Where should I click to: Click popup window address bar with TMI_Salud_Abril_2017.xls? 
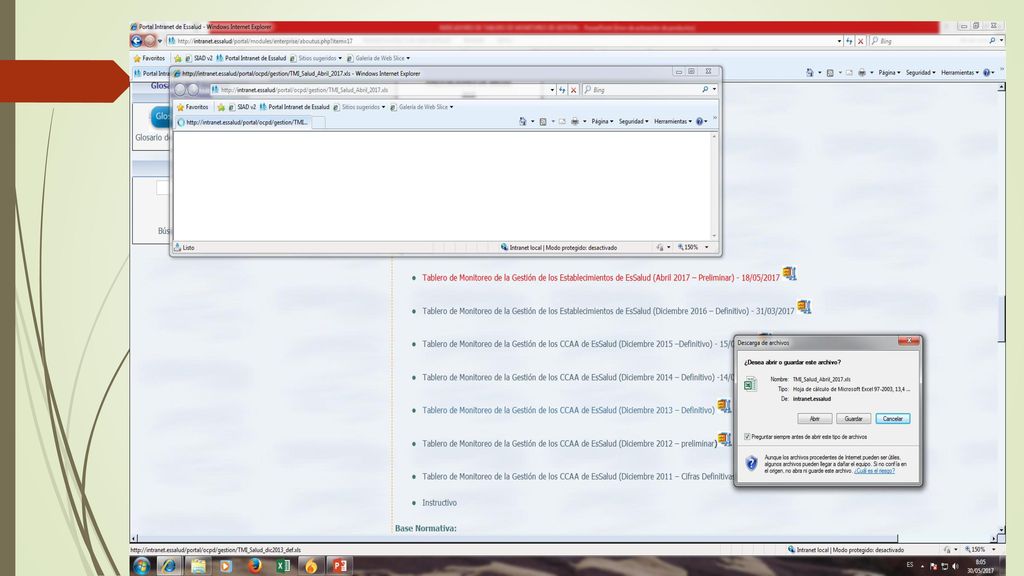(379, 90)
